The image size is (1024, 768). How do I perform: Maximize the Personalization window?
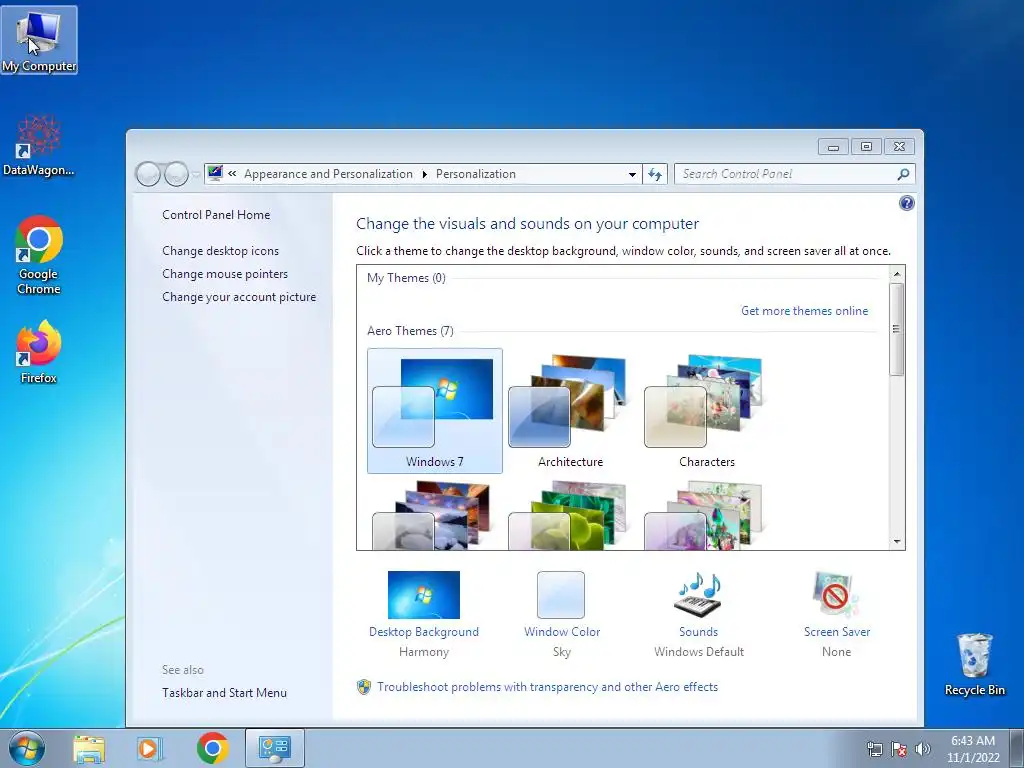pyautogui.click(x=867, y=146)
